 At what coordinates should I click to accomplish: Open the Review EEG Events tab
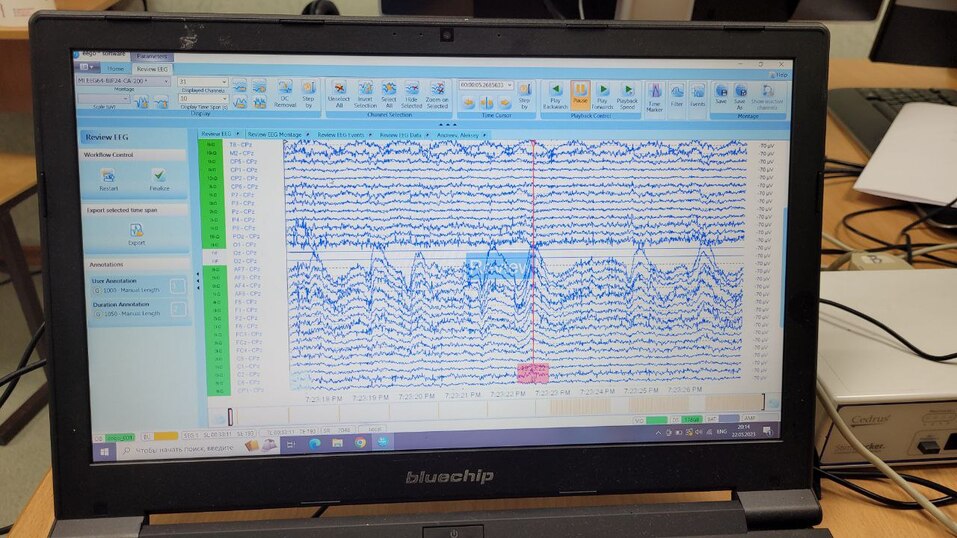coord(342,133)
